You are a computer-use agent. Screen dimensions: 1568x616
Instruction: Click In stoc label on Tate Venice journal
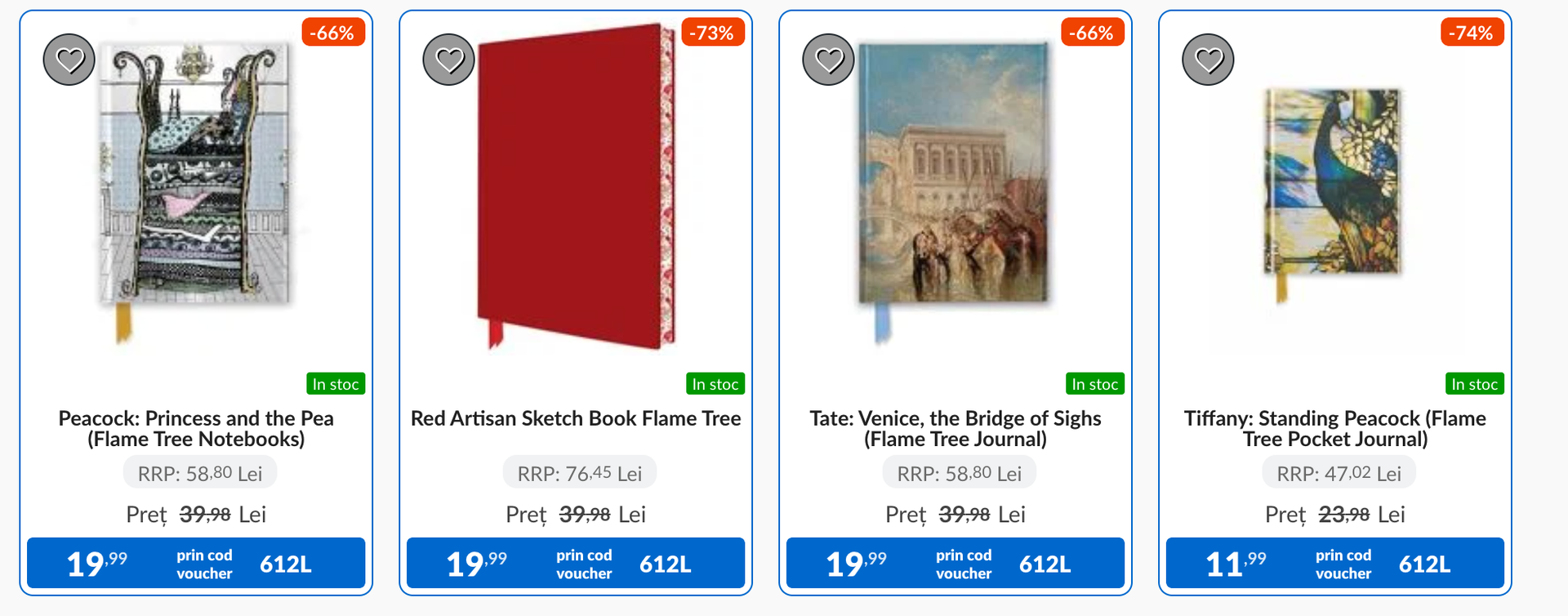pyautogui.click(x=1094, y=384)
